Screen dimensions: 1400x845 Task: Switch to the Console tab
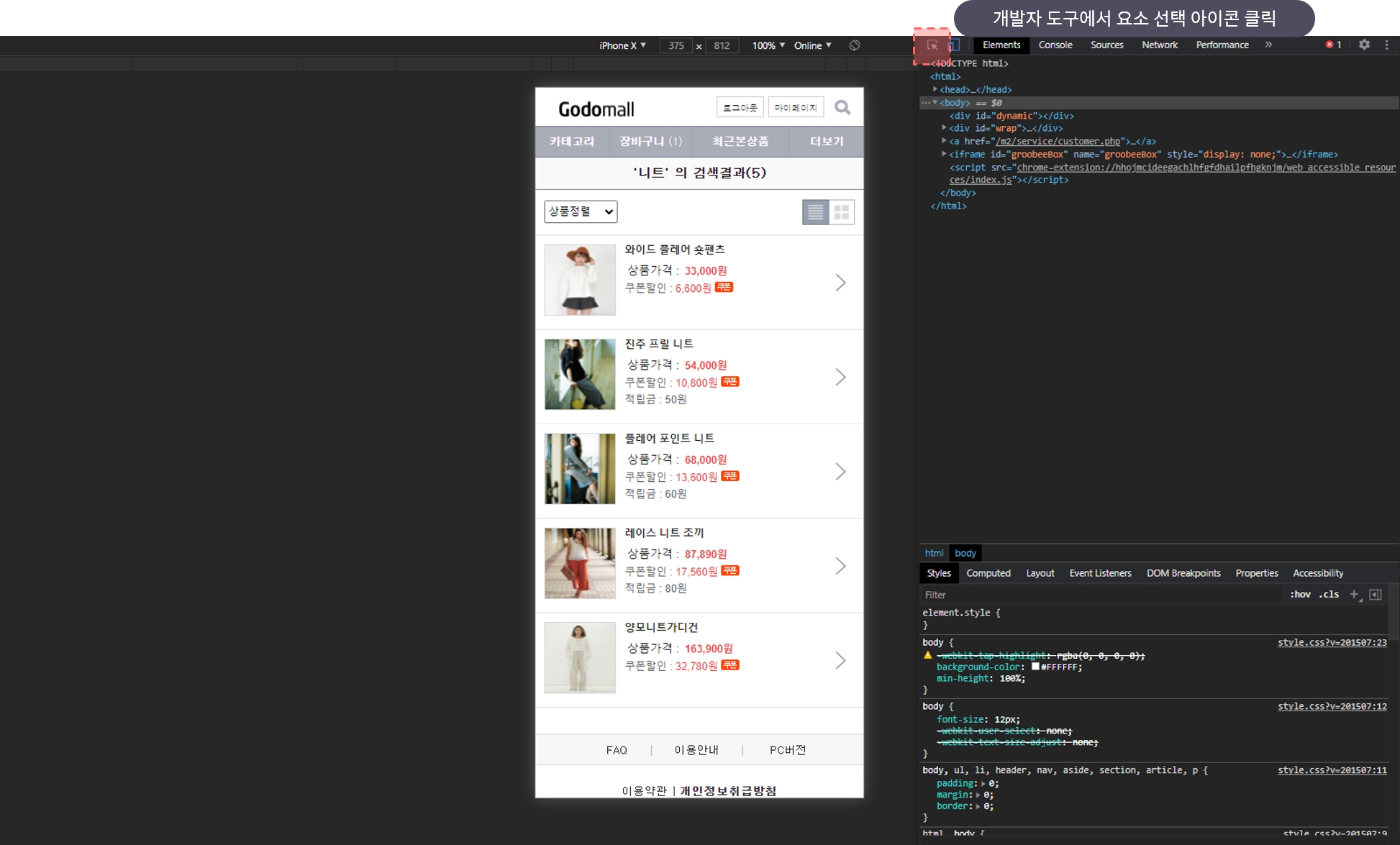coord(1055,45)
